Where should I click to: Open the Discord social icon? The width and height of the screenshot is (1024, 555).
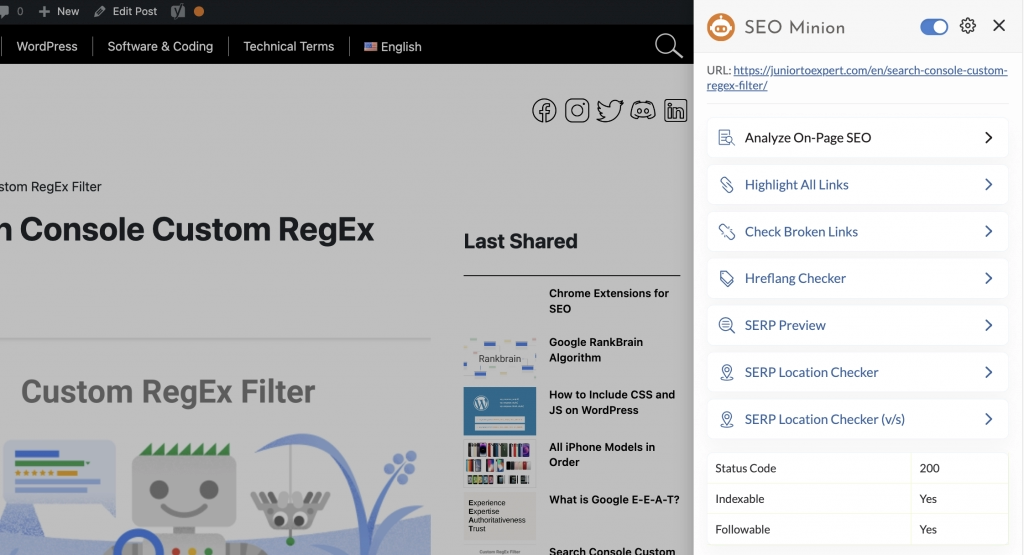pos(643,111)
